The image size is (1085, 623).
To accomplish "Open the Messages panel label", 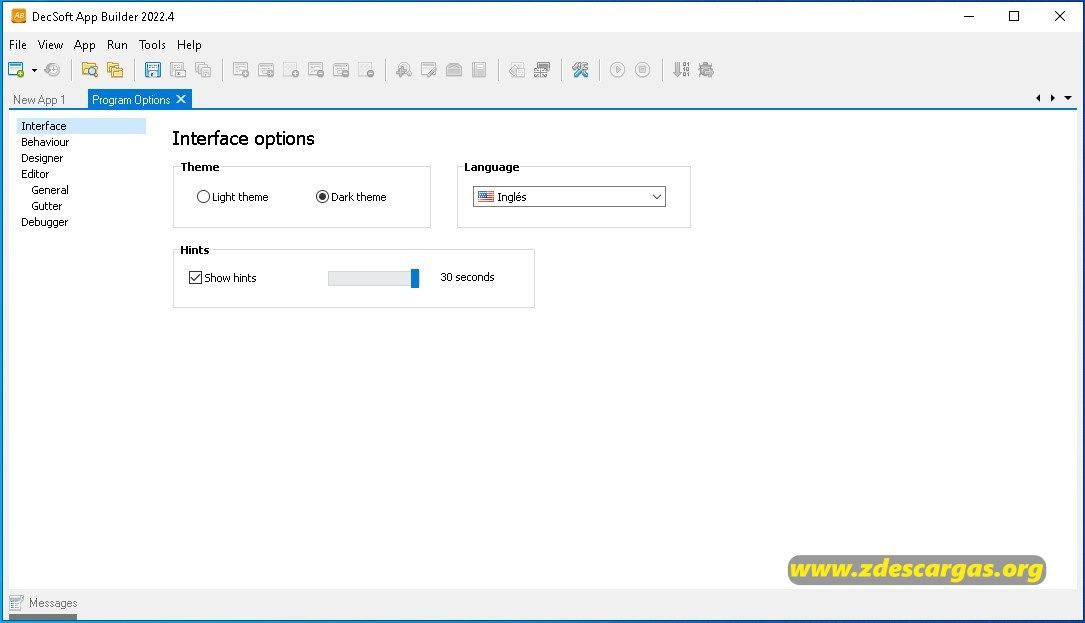I will coord(53,603).
